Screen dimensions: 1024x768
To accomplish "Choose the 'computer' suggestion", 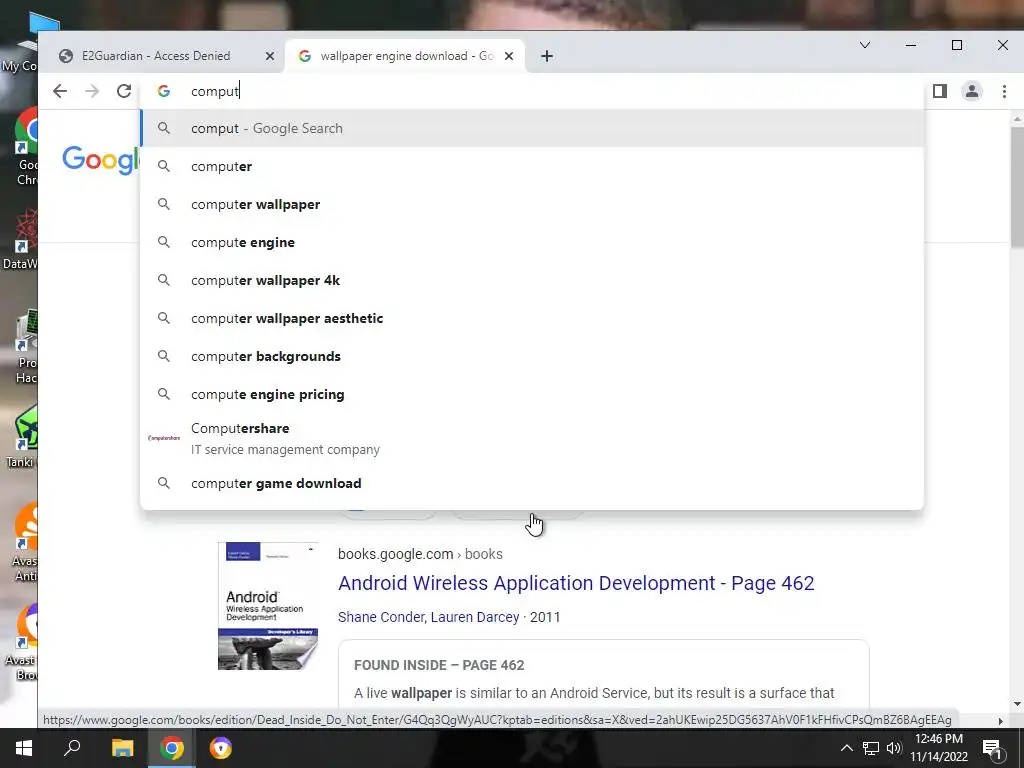I will click(x=532, y=167).
